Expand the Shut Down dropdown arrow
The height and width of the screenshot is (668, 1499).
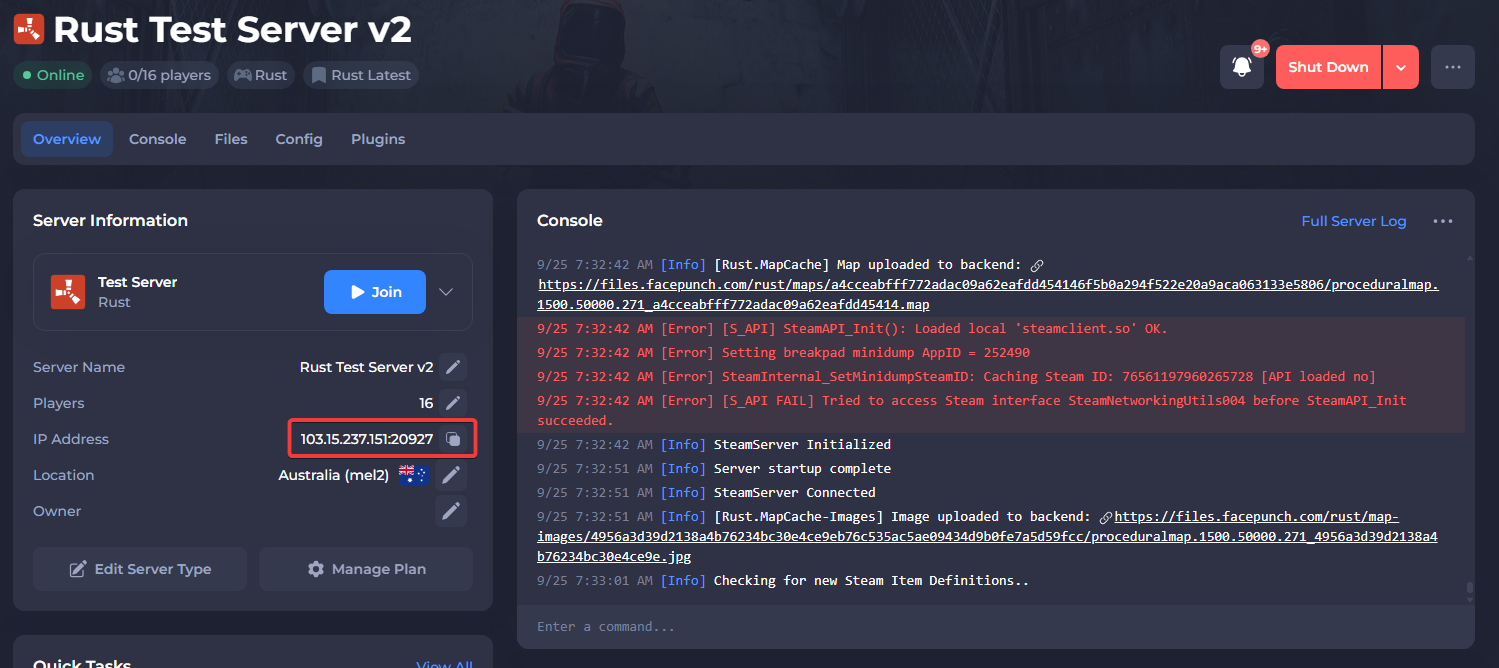[x=1400, y=67]
